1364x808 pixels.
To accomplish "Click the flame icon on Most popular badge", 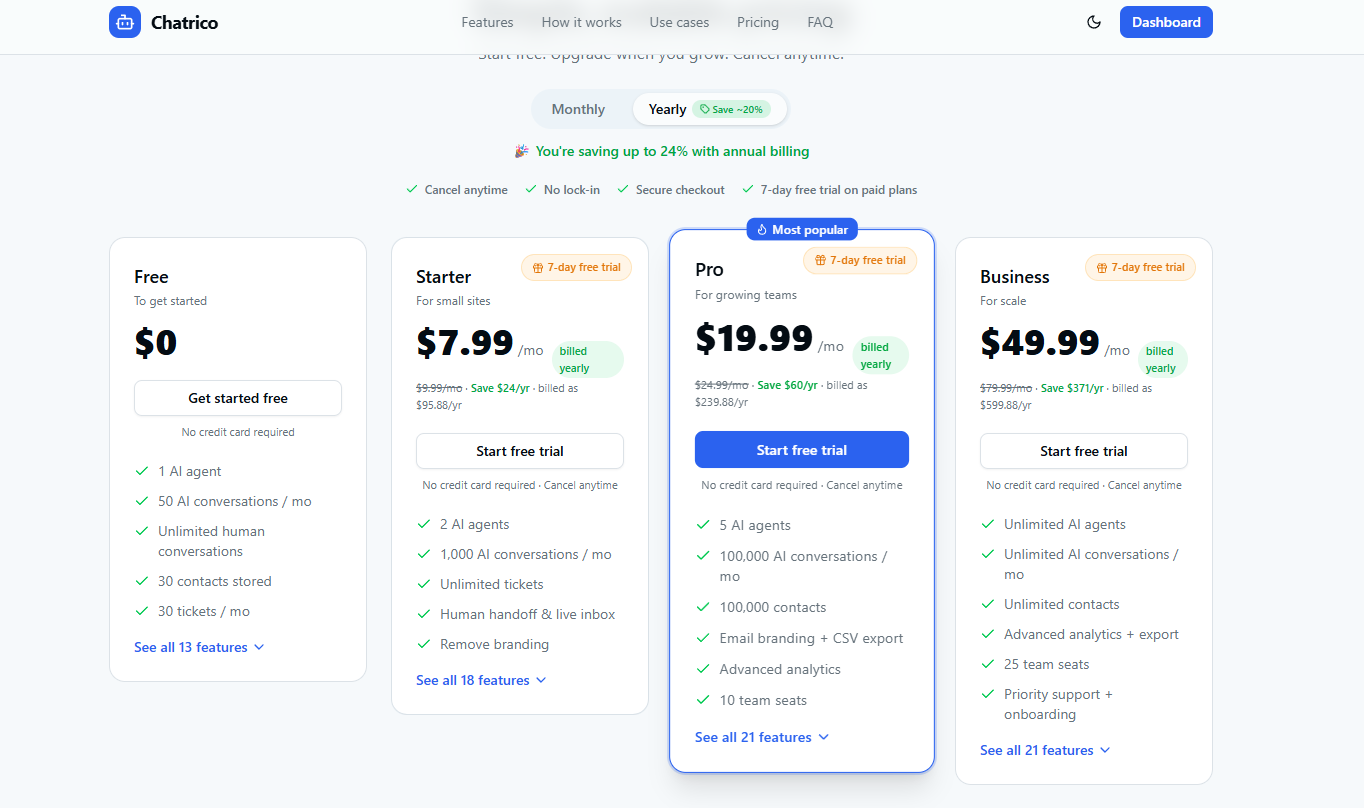I will click(x=762, y=230).
